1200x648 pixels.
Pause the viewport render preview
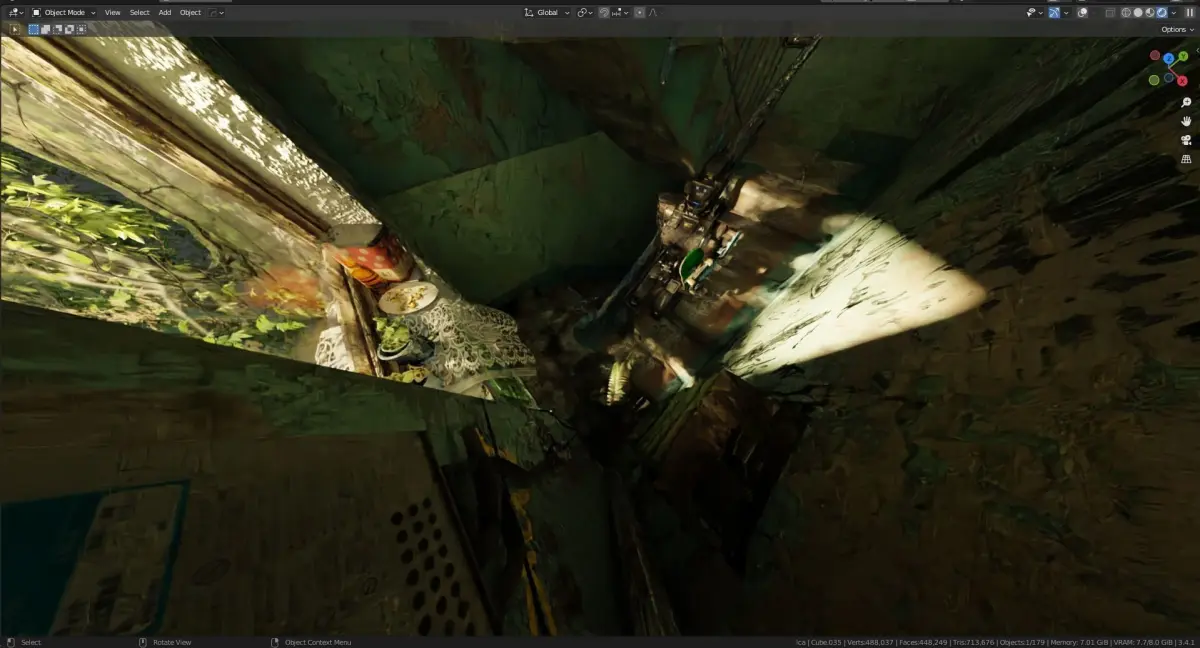pos(1190,13)
